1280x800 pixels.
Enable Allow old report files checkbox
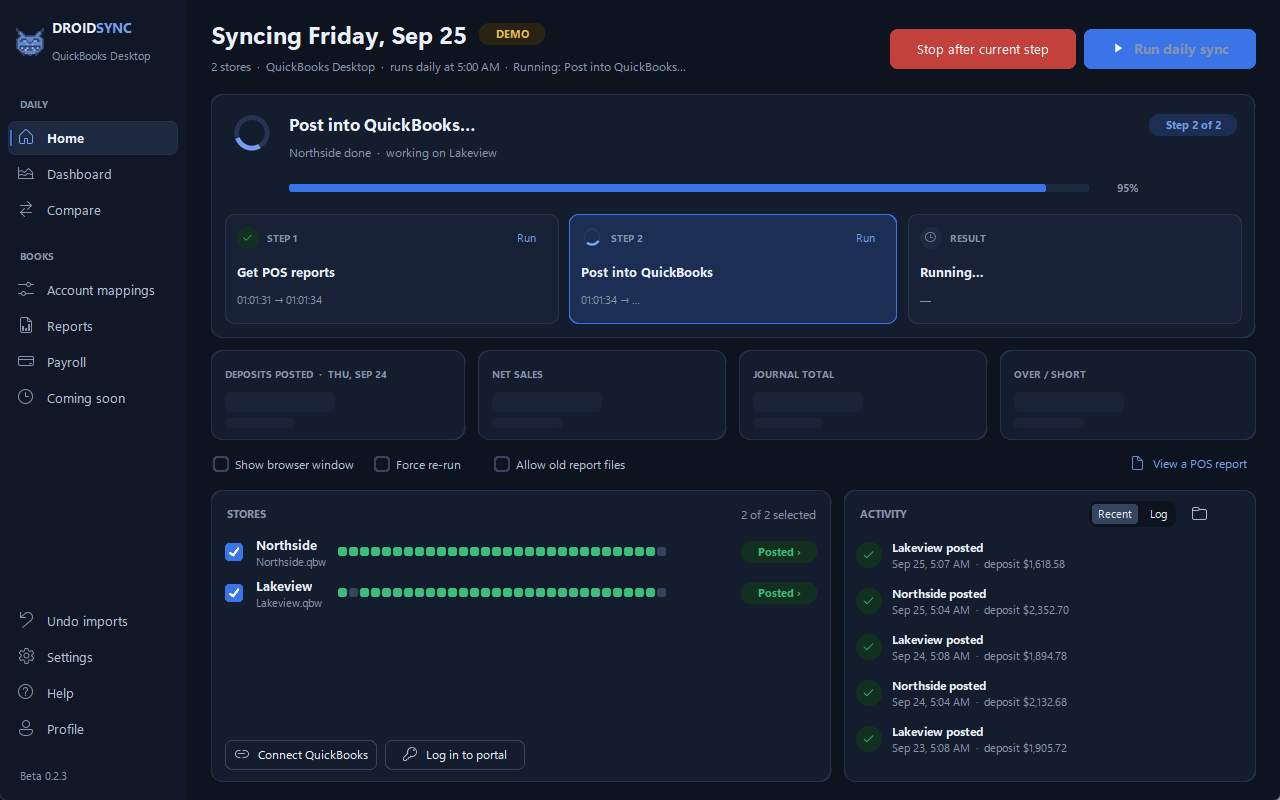click(x=502, y=464)
